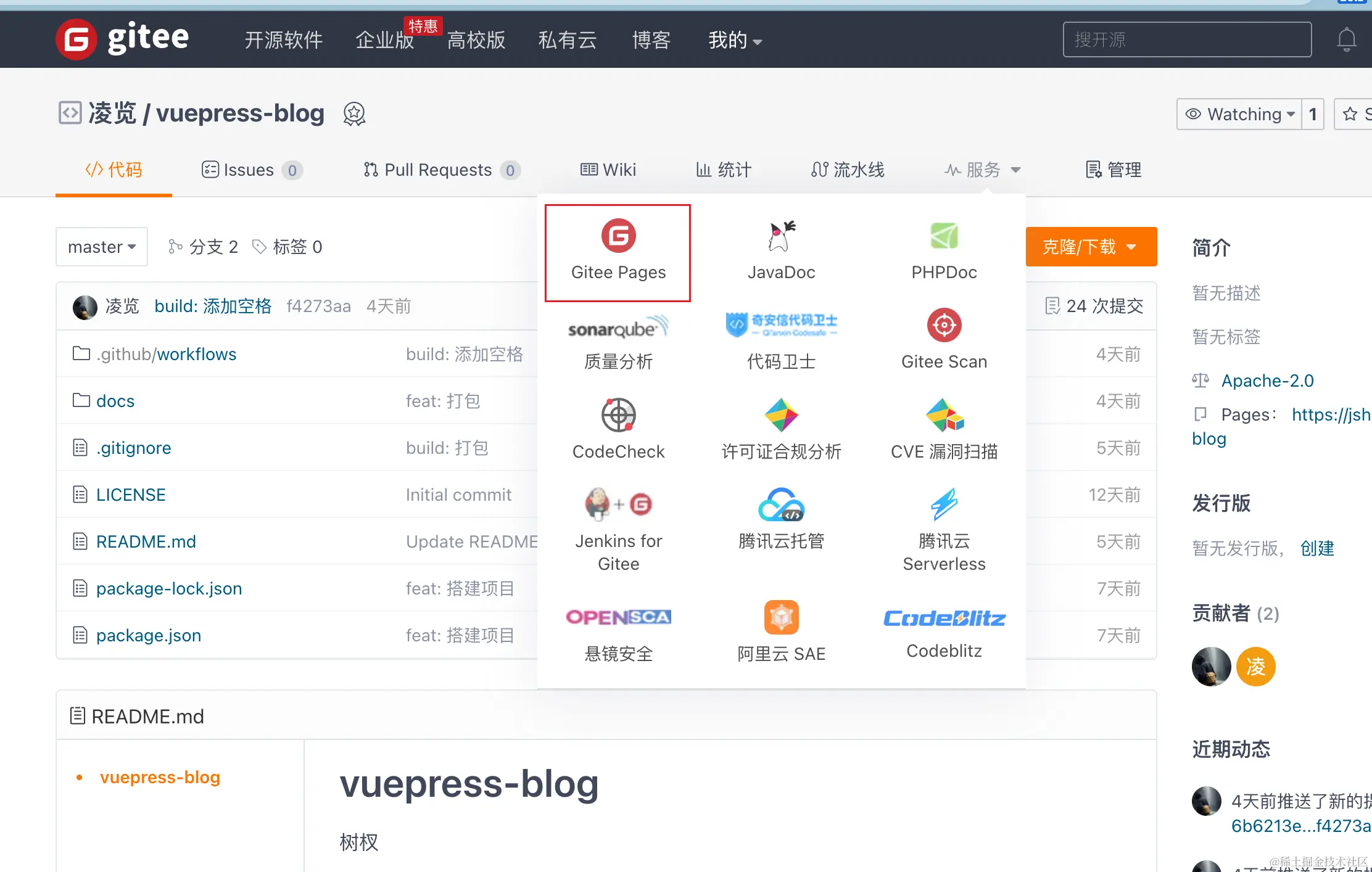Image resolution: width=1372 pixels, height=872 pixels.
Task: Open the 统计 statistics tab
Action: point(724,170)
